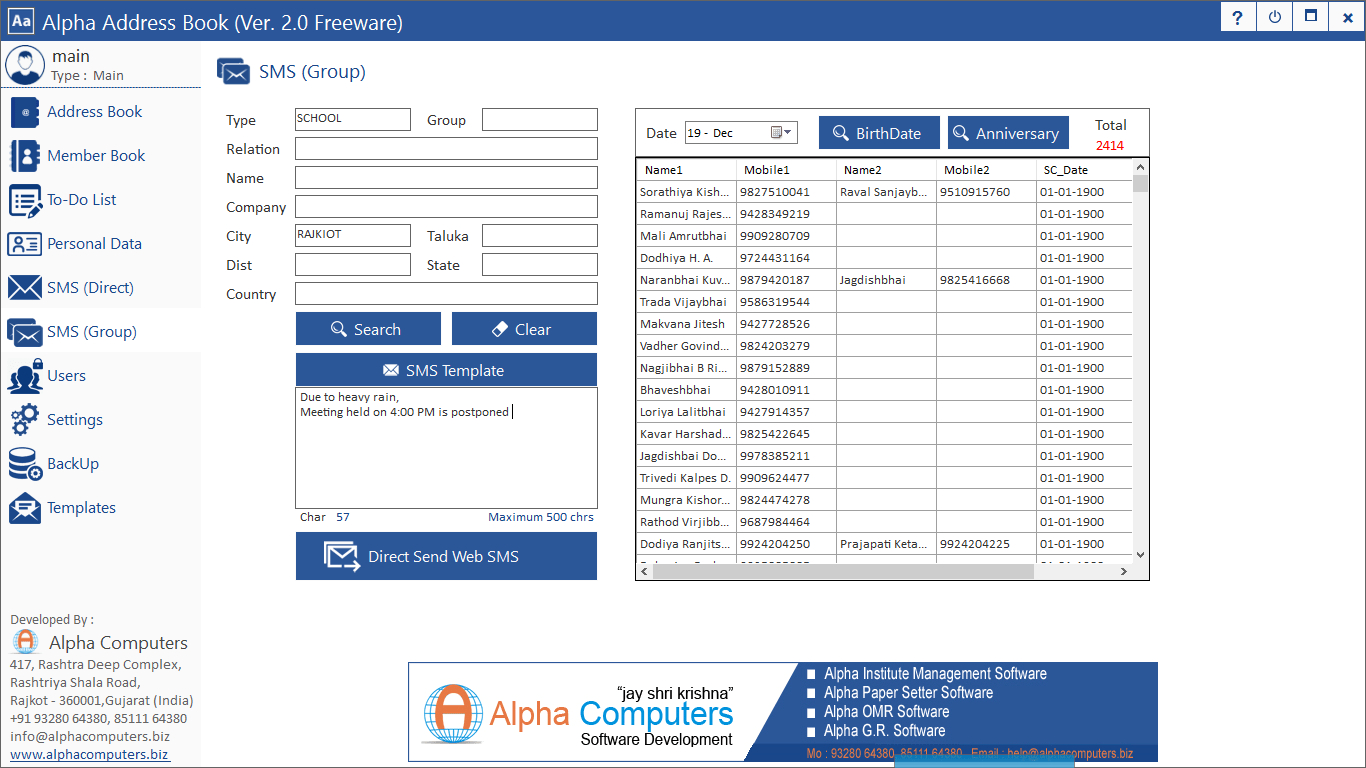The width and height of the screenshot is (1366, 768).
Task: Click the Search button
Action: (368, 328)
